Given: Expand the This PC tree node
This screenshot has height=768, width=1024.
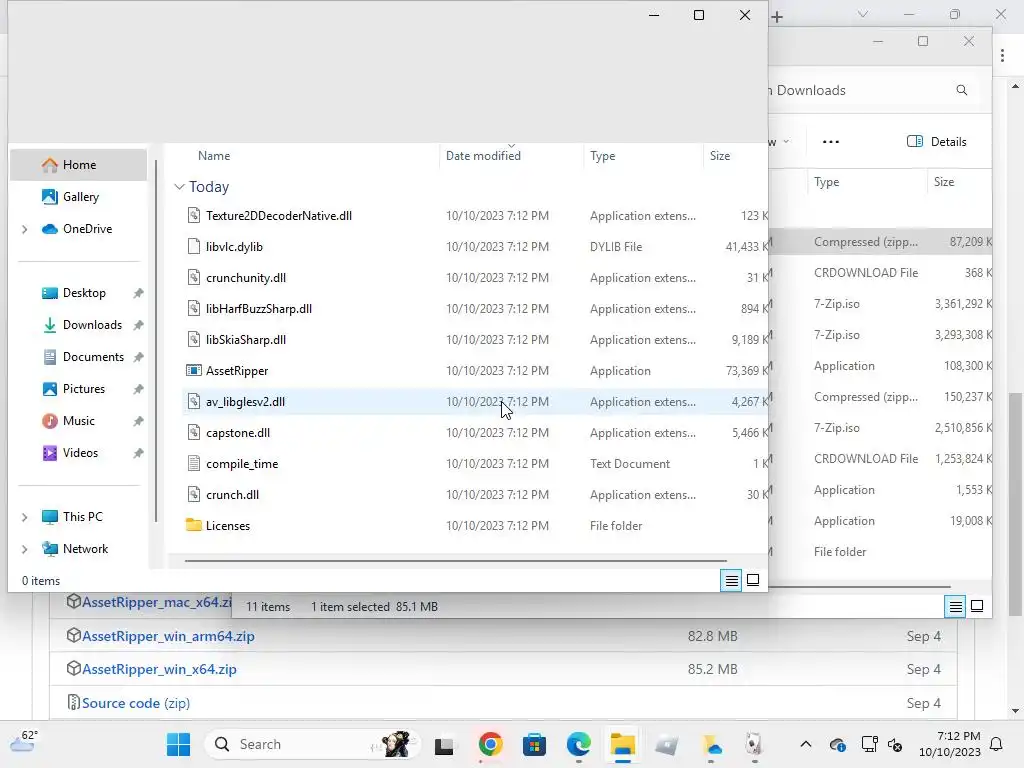Looking at the screenshot, I should coord(25,517).
